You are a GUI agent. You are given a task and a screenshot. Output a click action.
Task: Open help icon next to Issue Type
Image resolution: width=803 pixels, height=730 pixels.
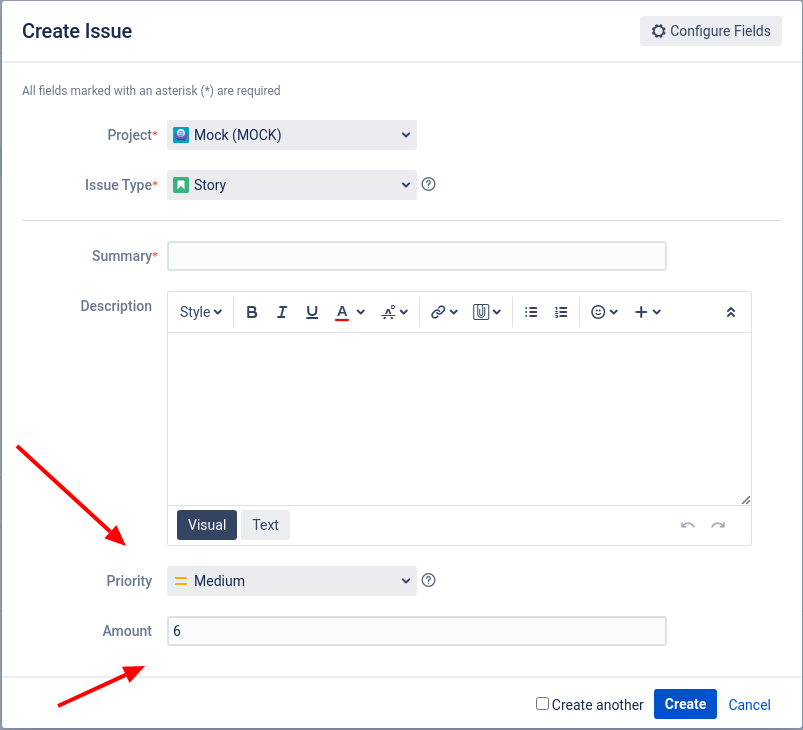(x=429, y=184)
